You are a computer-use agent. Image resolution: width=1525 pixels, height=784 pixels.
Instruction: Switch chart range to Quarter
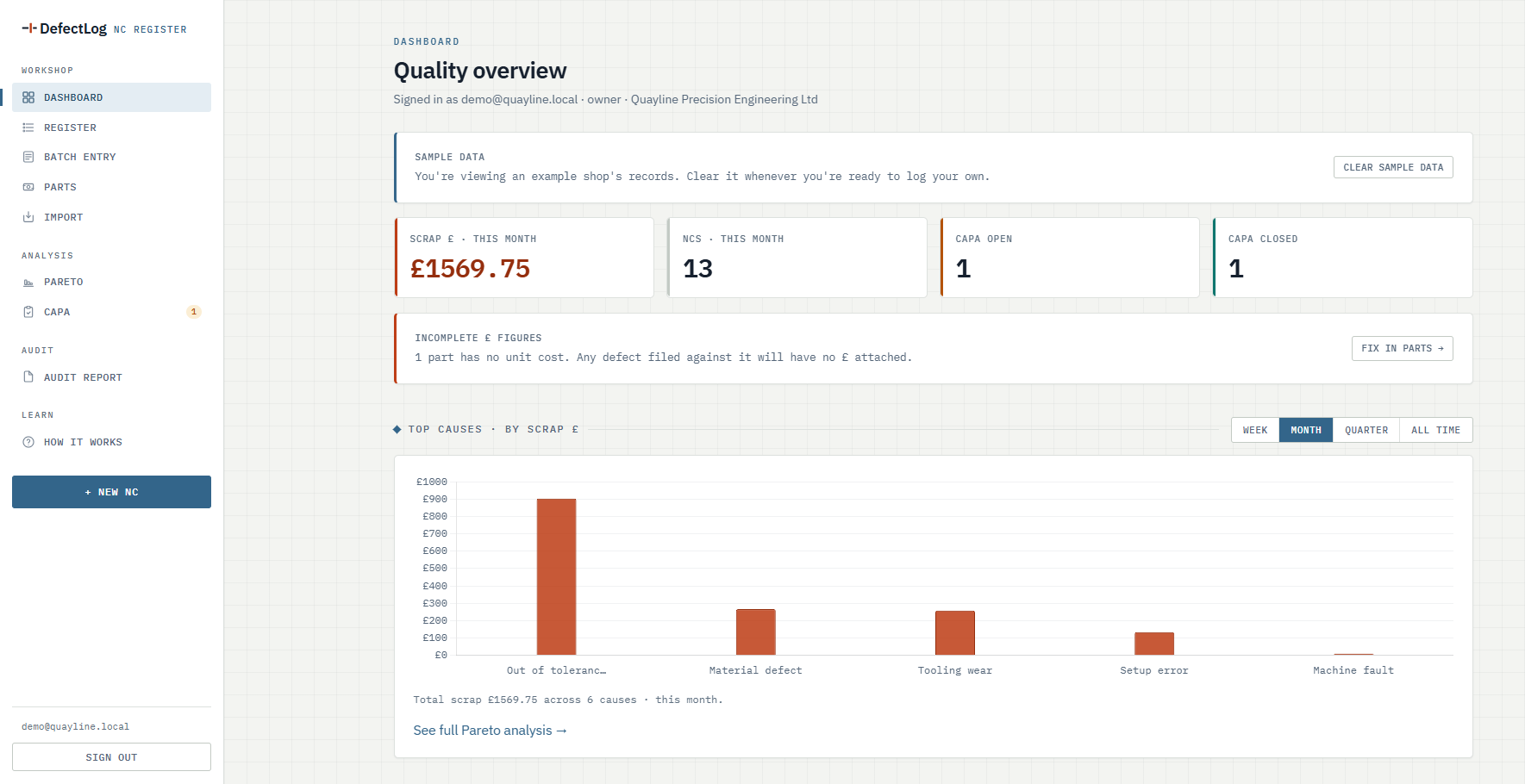(1366, 430)
